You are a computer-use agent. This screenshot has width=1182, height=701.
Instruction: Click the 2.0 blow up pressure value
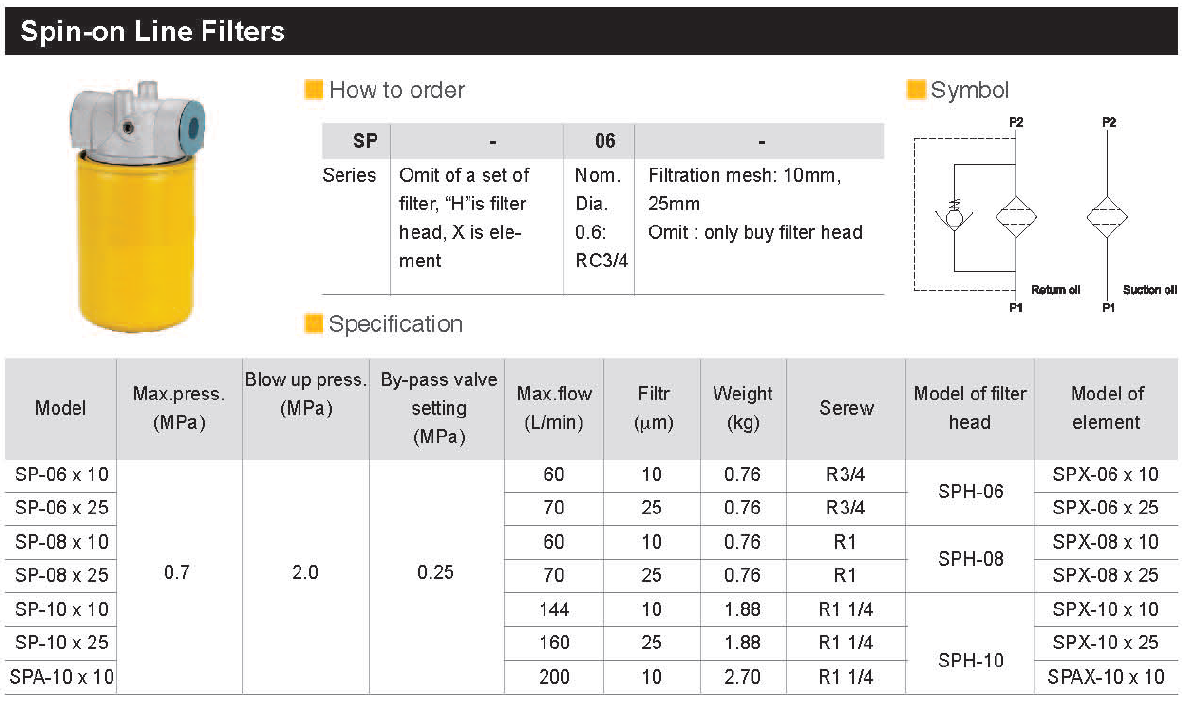pyautogui.click(x=305, y=573)
